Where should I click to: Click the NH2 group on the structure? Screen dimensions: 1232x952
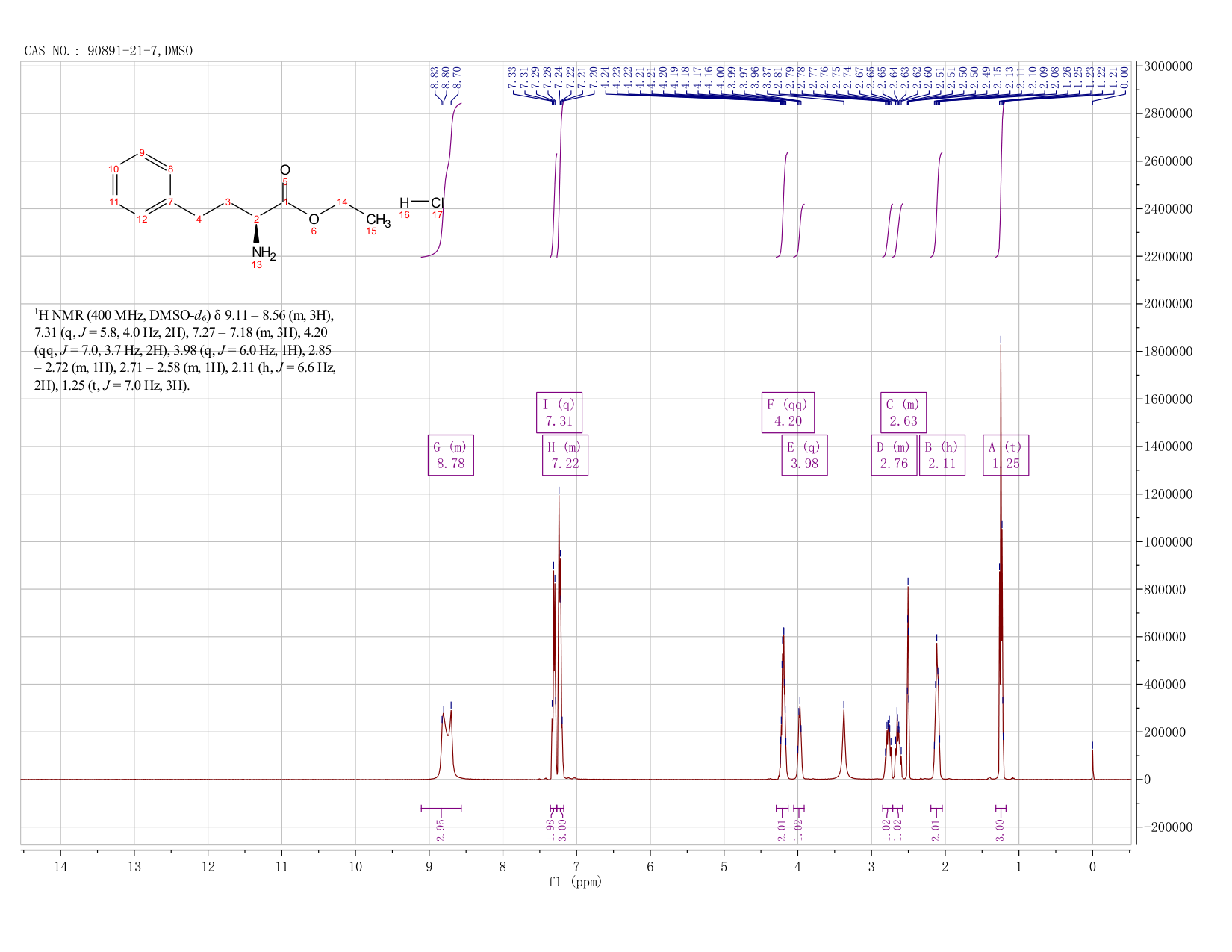point(263,254)
